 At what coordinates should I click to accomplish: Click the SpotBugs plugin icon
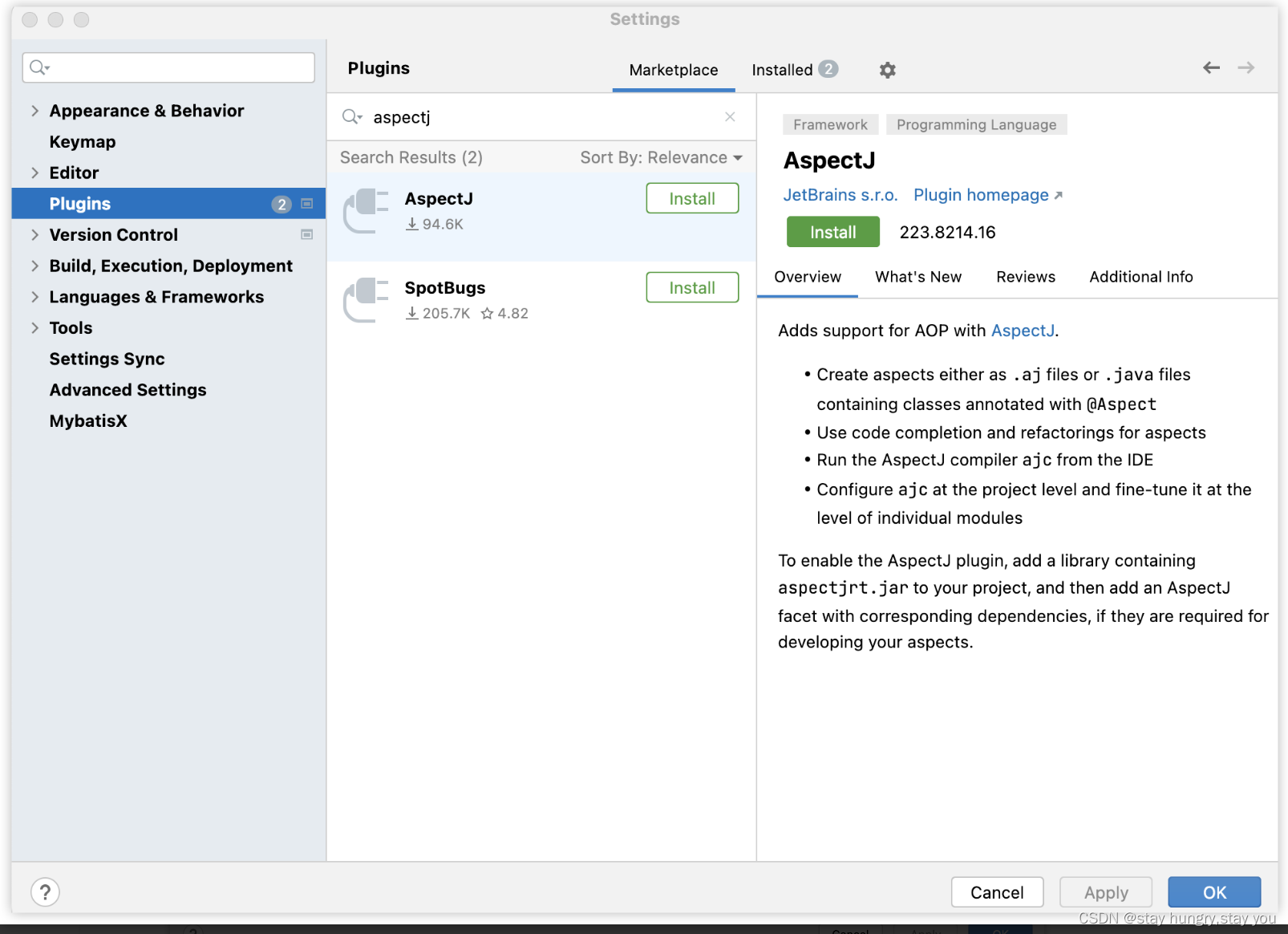tap(366, 300)
